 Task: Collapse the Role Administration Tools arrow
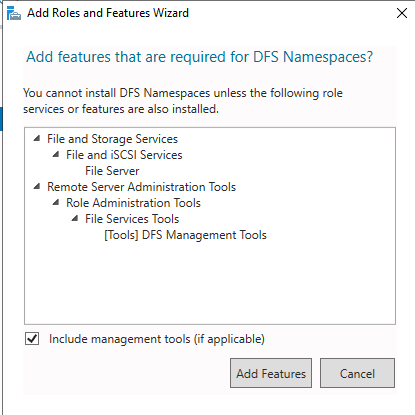[x=56, y=202]
